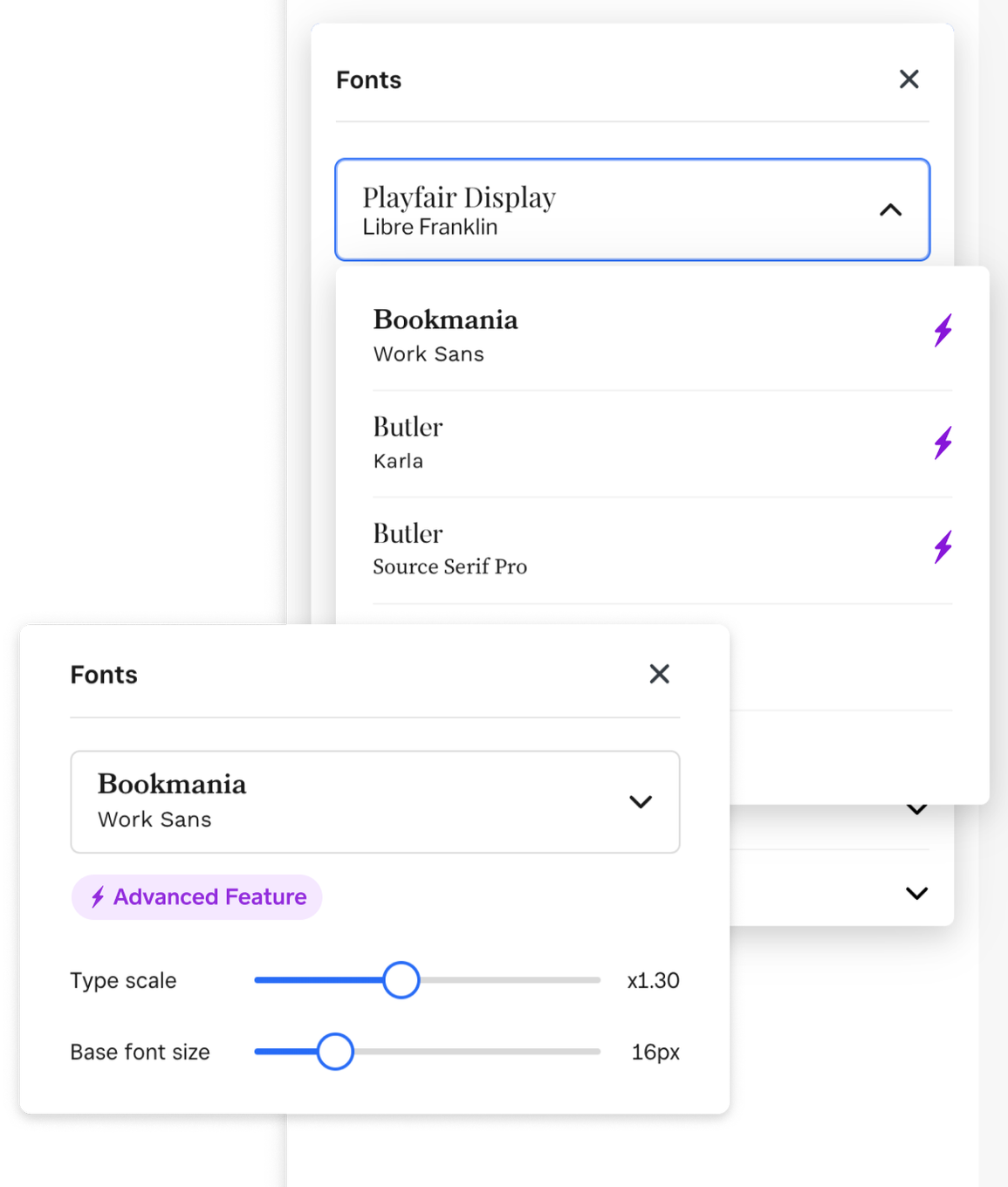Click the lightning icon beside Butler Karla
This screenshot has width=1008, height=1187.
tap(943, 443)
